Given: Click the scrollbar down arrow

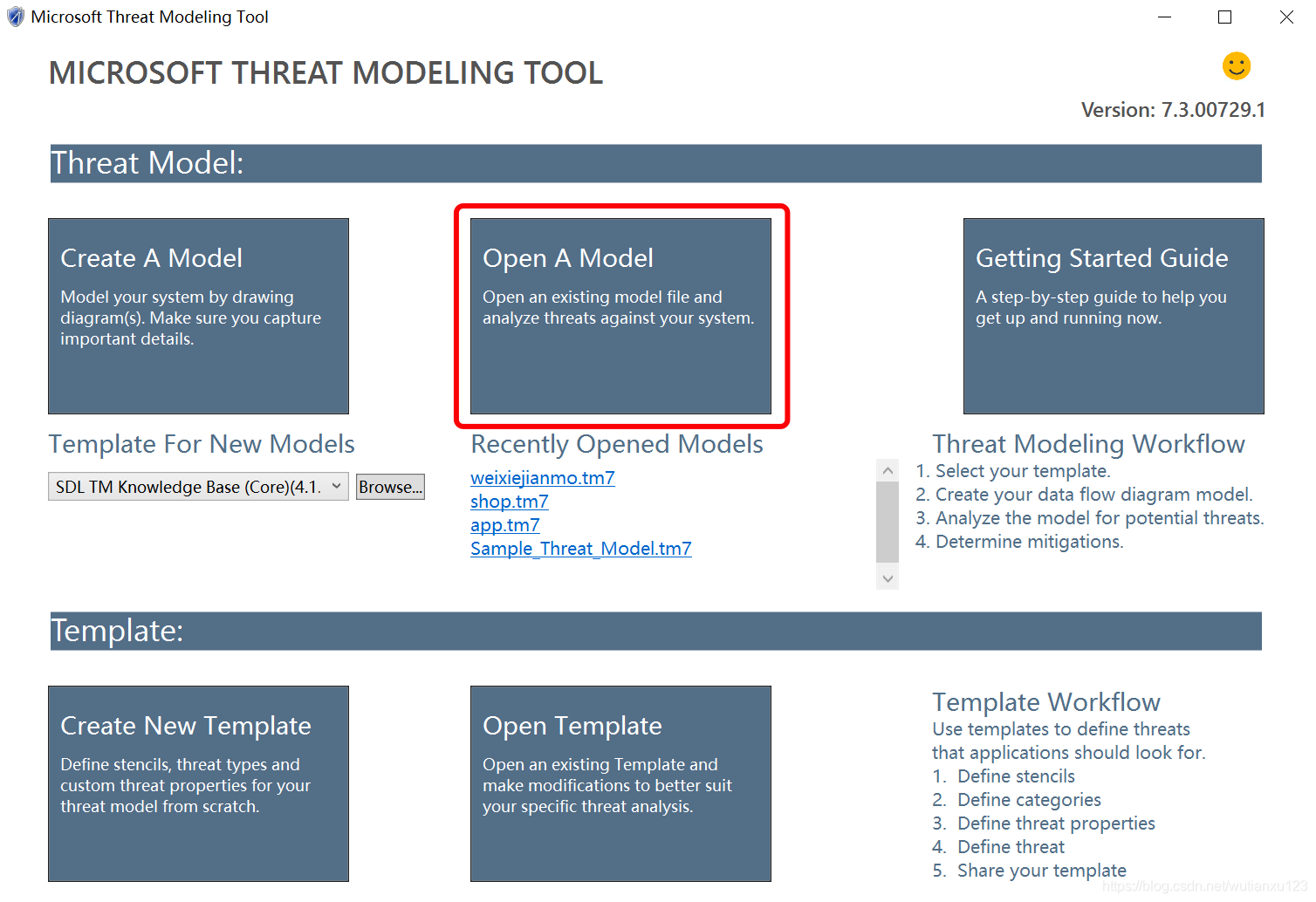Looking at the screenshot, I should click(x=887, y=577).
